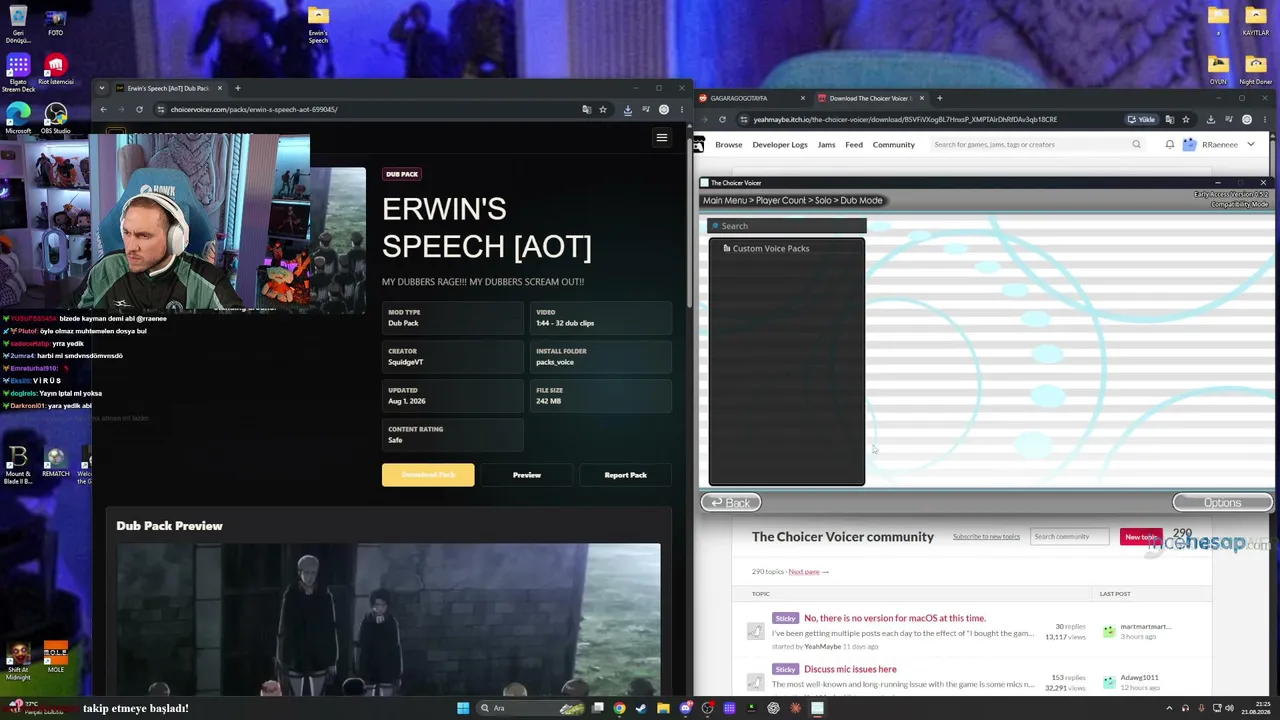Report Pack for Erwin's Speech

pos(626,475)
